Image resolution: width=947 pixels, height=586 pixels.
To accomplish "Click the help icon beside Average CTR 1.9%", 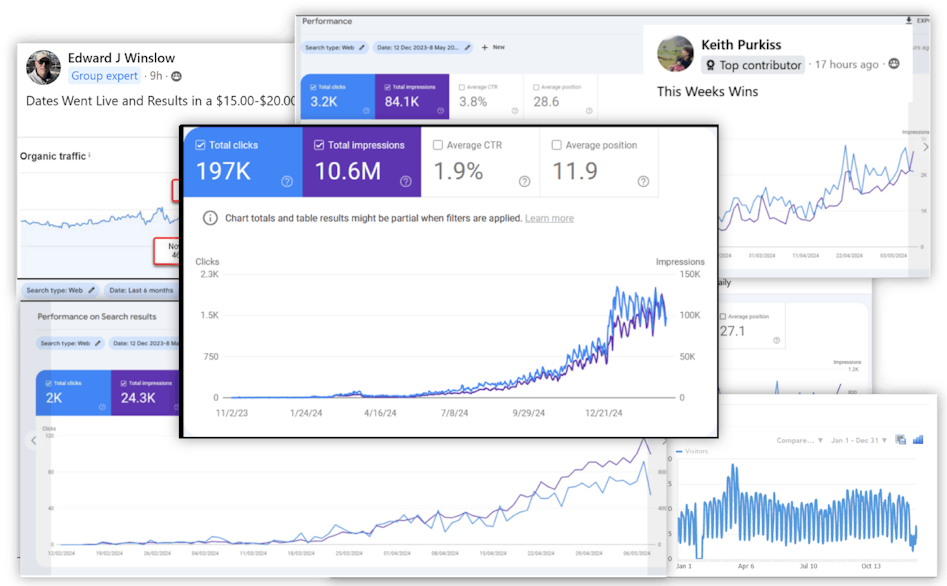I will pos(524,181).
